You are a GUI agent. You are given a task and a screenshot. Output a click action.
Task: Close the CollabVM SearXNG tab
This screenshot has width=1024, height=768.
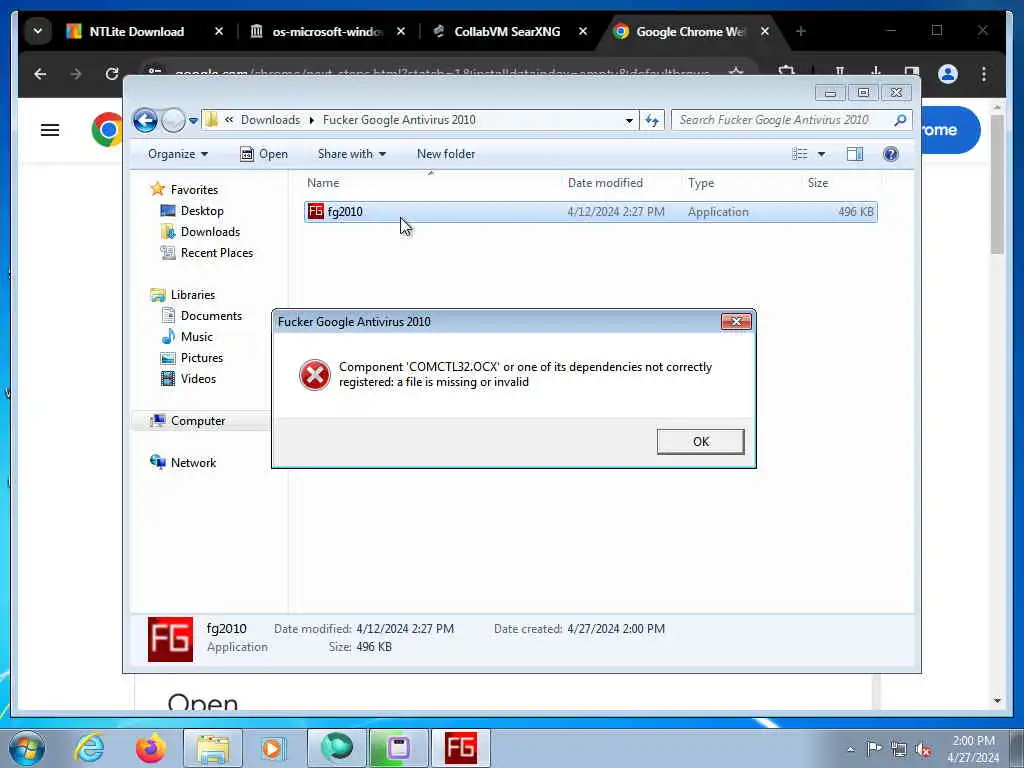pos(583,31)
